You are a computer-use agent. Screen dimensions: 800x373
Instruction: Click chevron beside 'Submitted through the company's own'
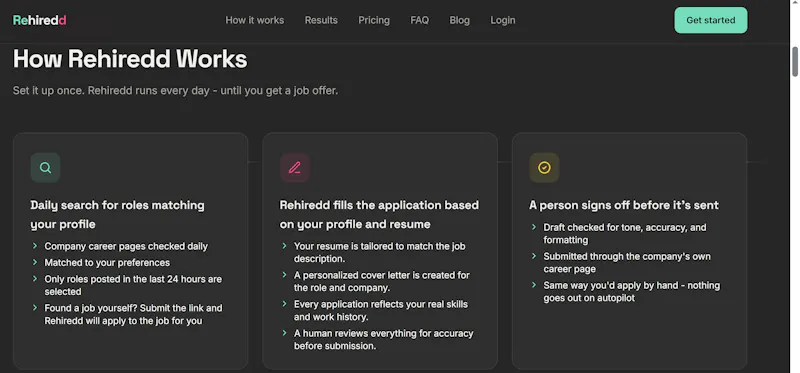(534, 256)
